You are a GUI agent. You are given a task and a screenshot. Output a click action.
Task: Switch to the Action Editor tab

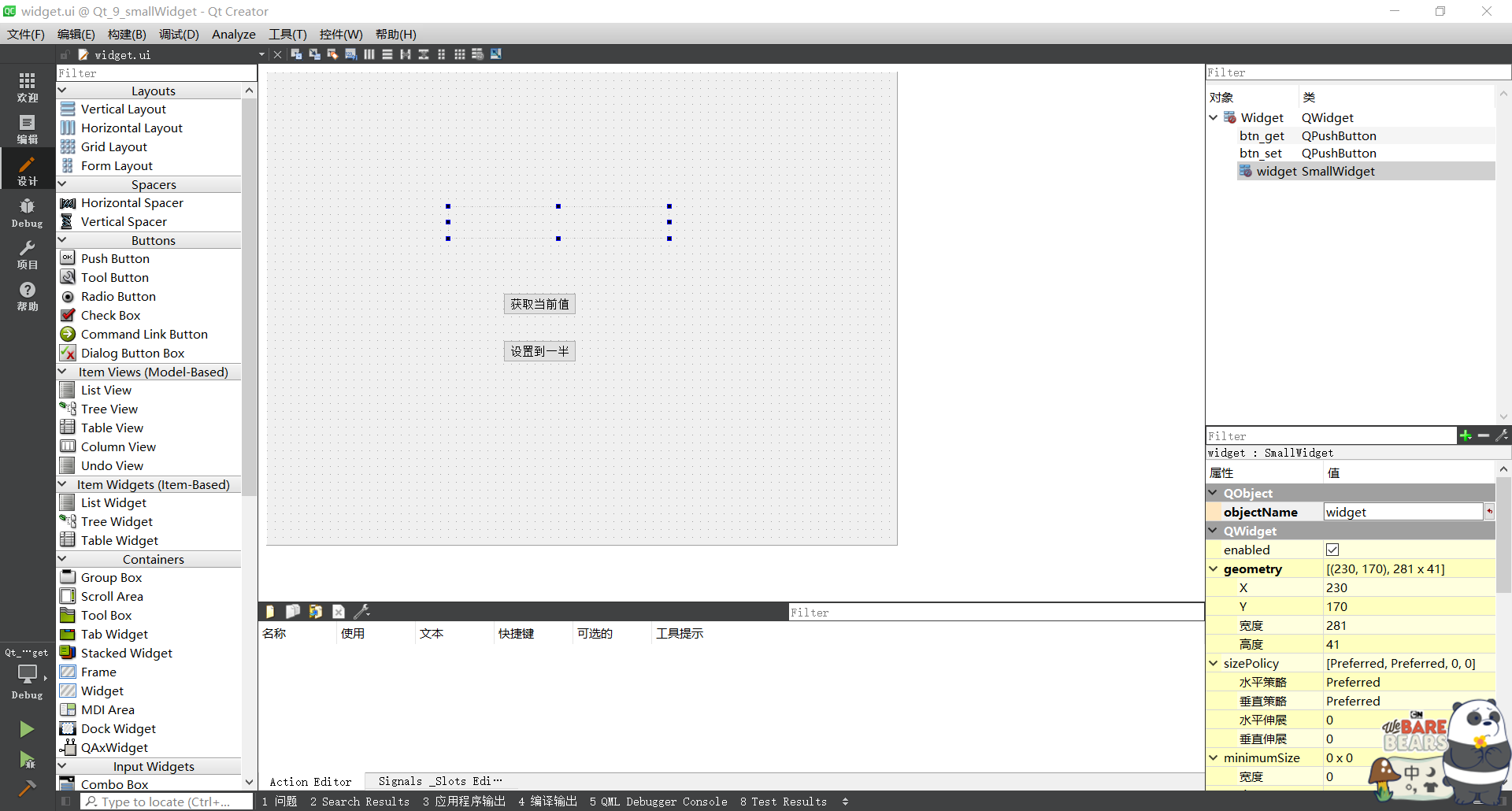click(310, 781)
